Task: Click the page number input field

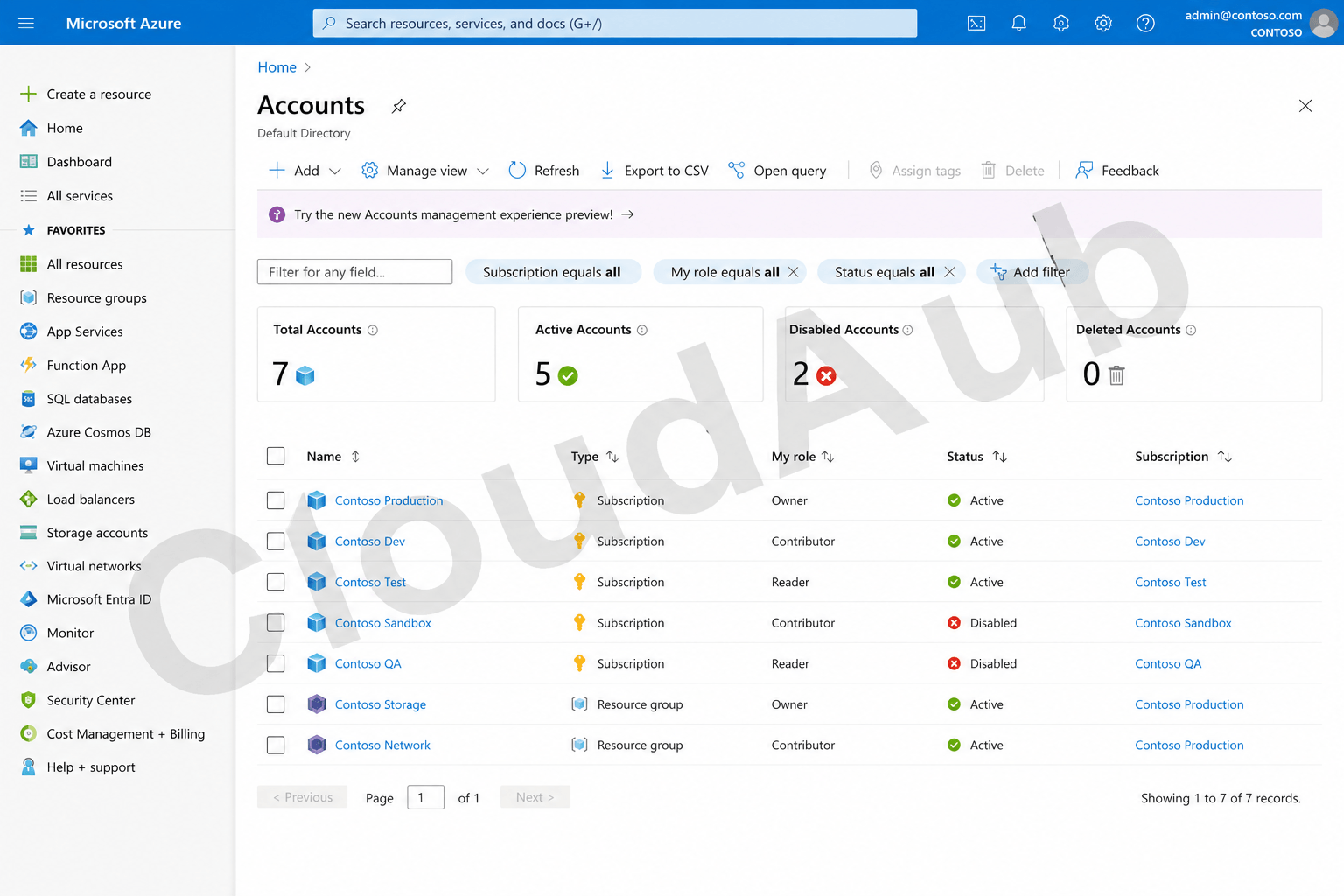Action: 425,797
